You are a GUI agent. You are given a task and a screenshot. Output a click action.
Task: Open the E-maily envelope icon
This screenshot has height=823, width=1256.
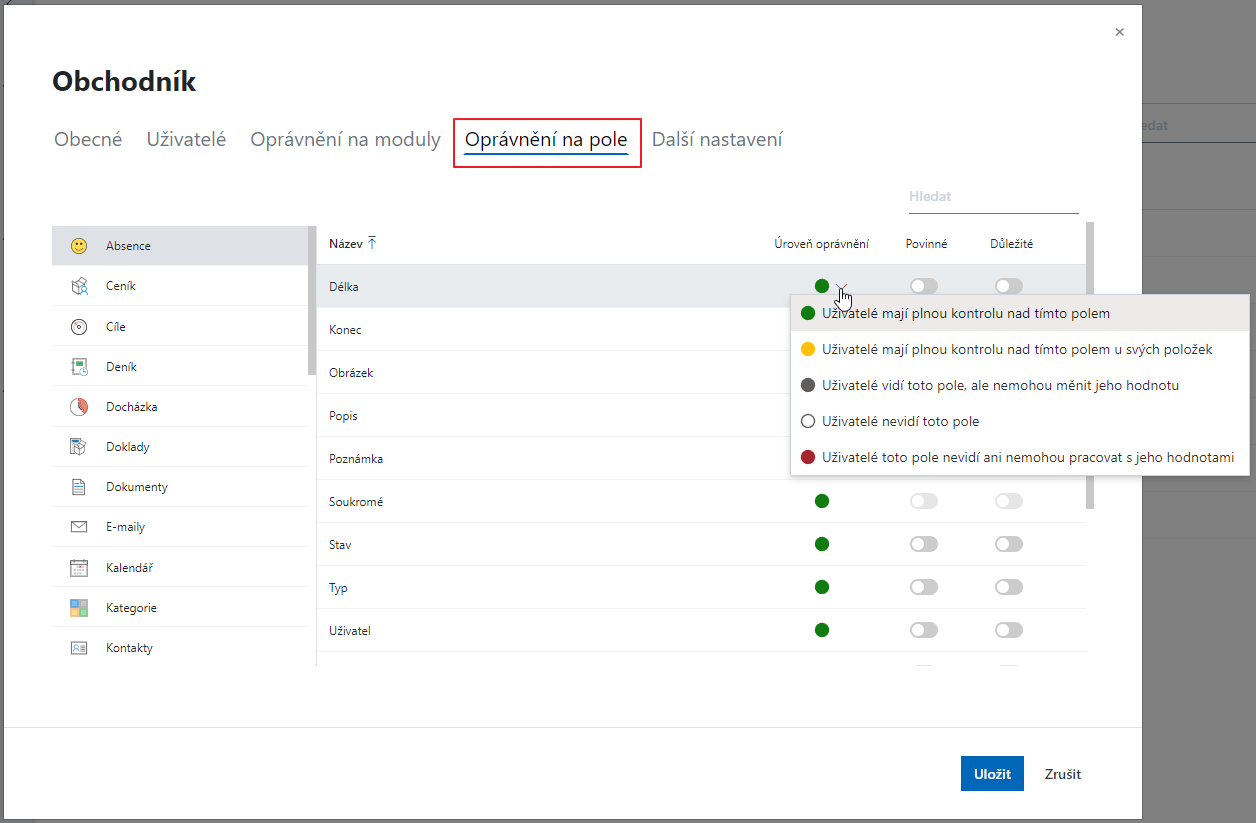point(79,527)
